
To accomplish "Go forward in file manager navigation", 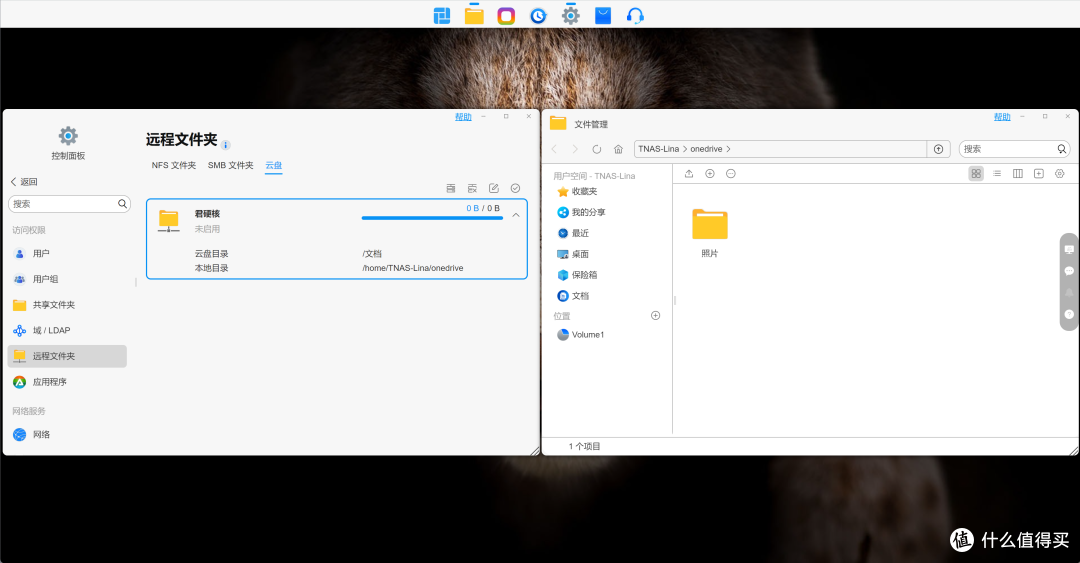I will [x=575, y=149].
